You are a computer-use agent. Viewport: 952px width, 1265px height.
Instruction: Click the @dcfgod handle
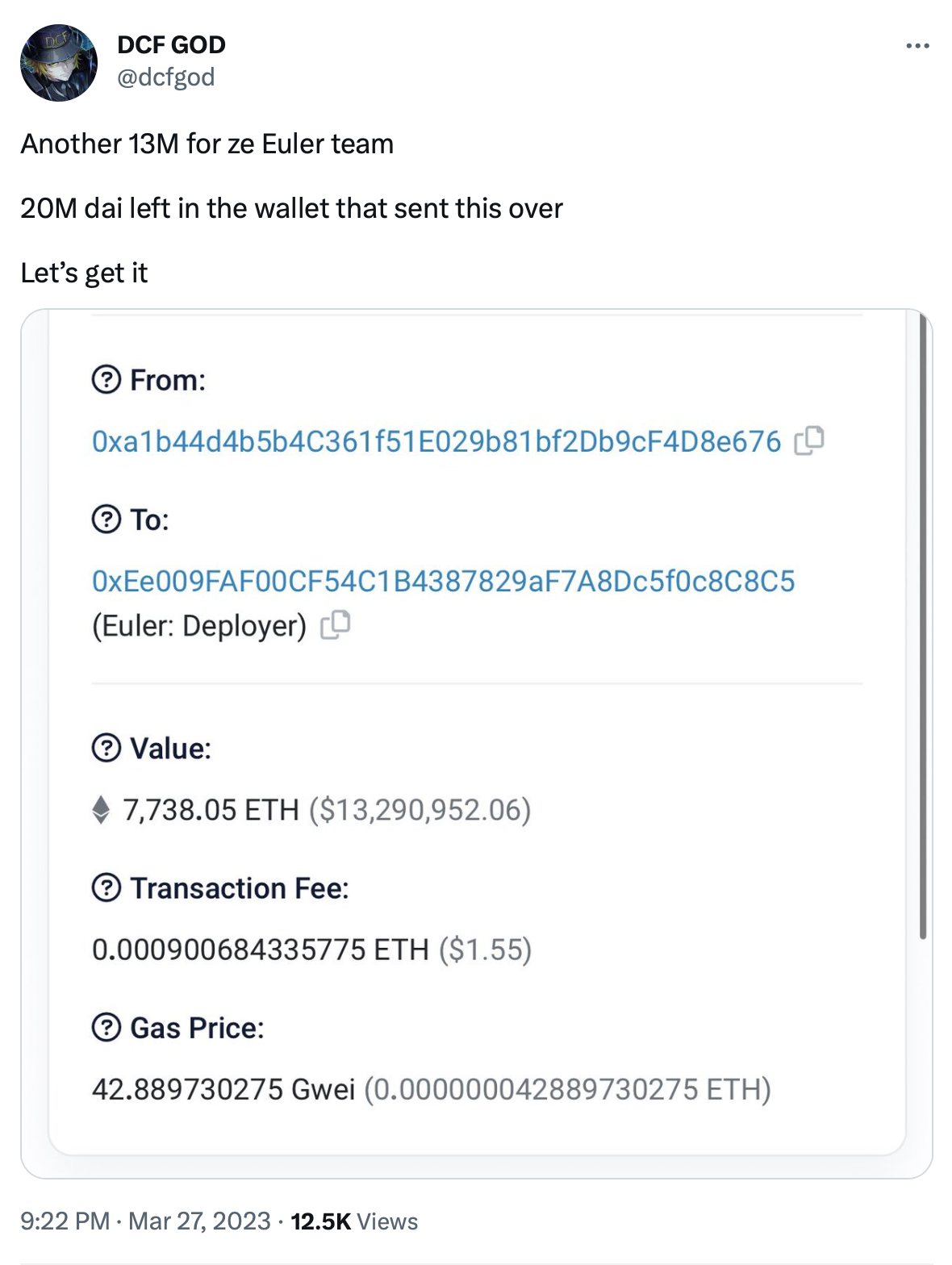(166, 77)
